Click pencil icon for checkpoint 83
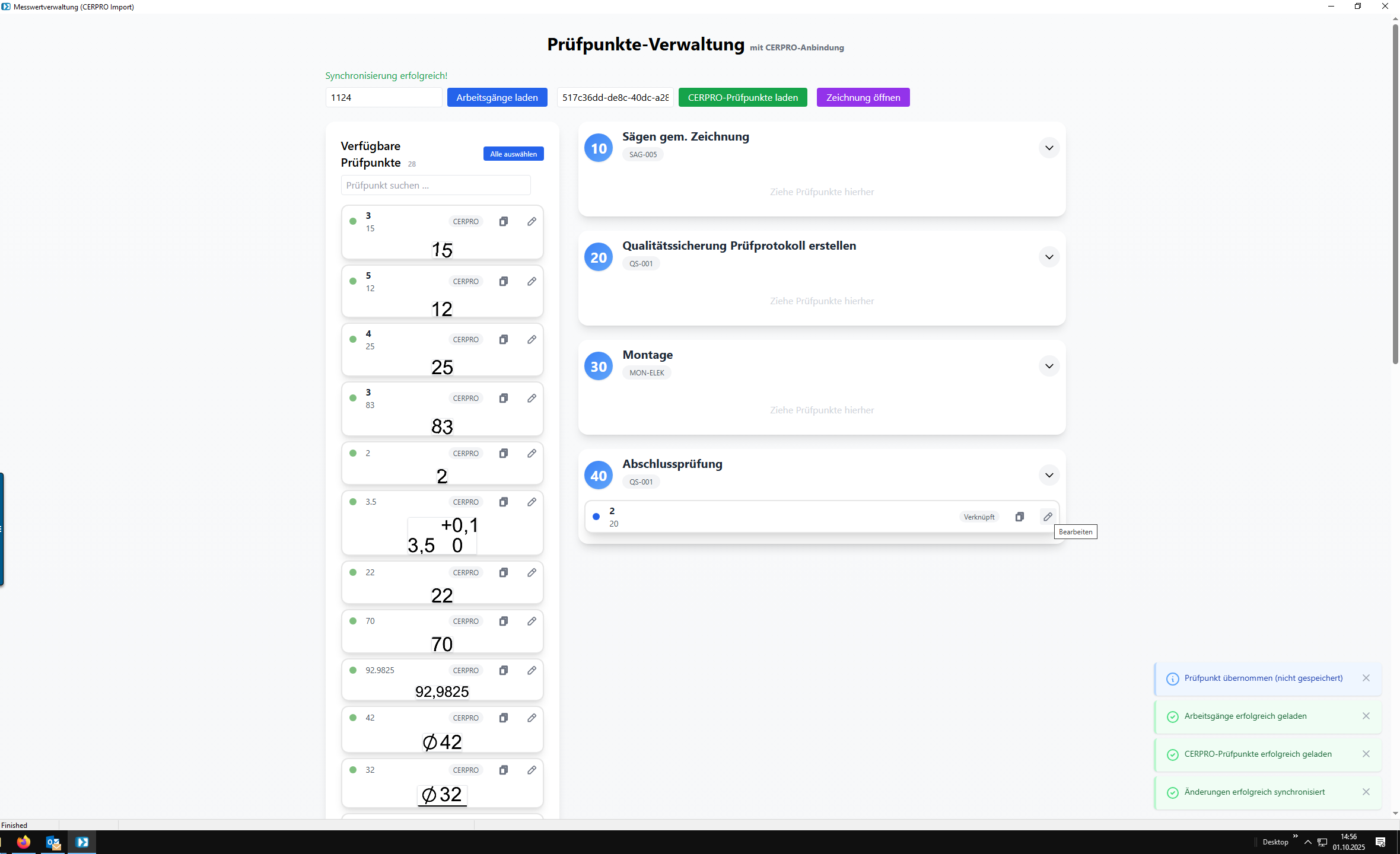Viewport: 1400px width, 854px height. [x=532, y=398]
